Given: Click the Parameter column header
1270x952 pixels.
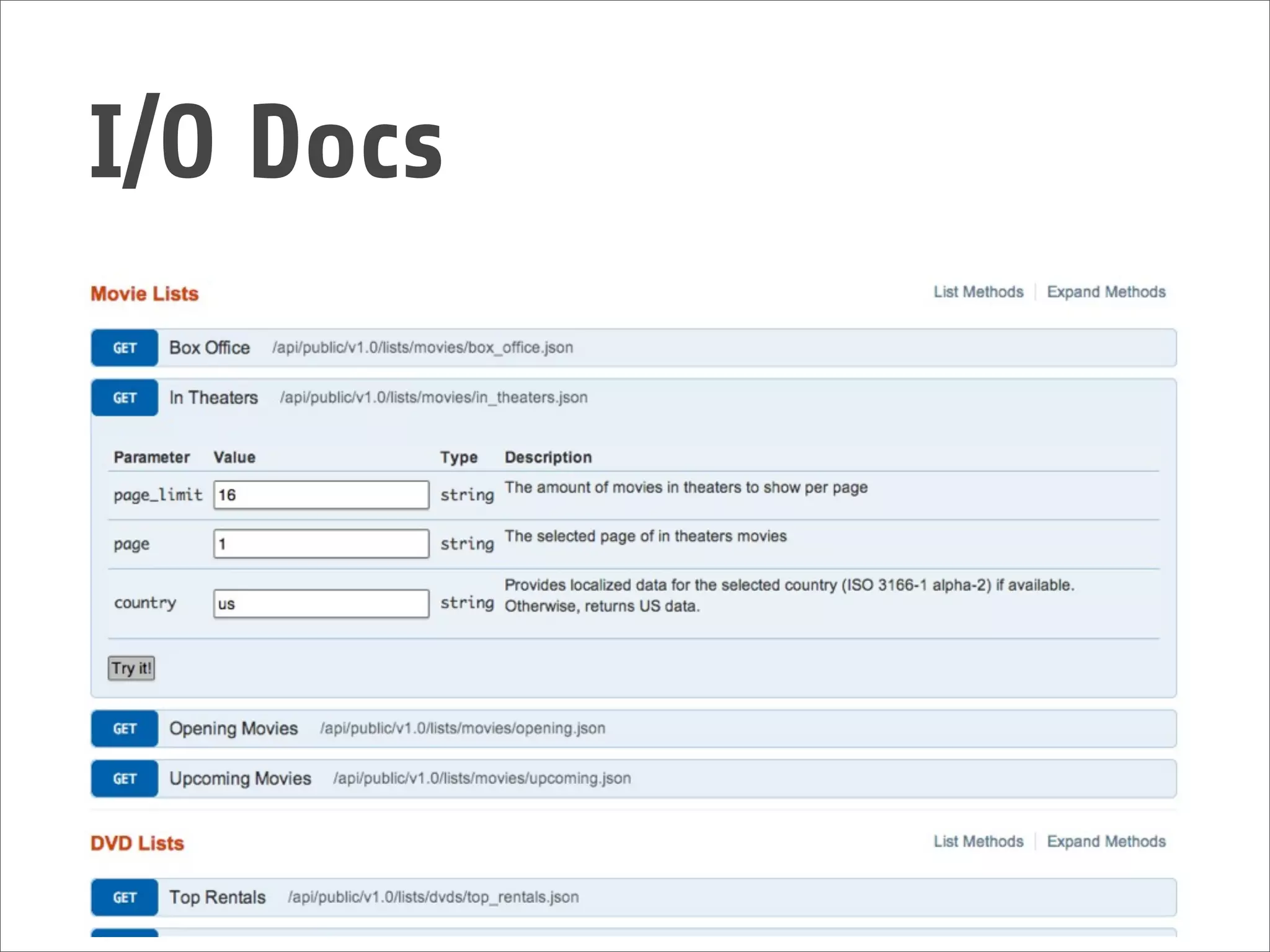Looking at the screenshot, I should [151, 457].
